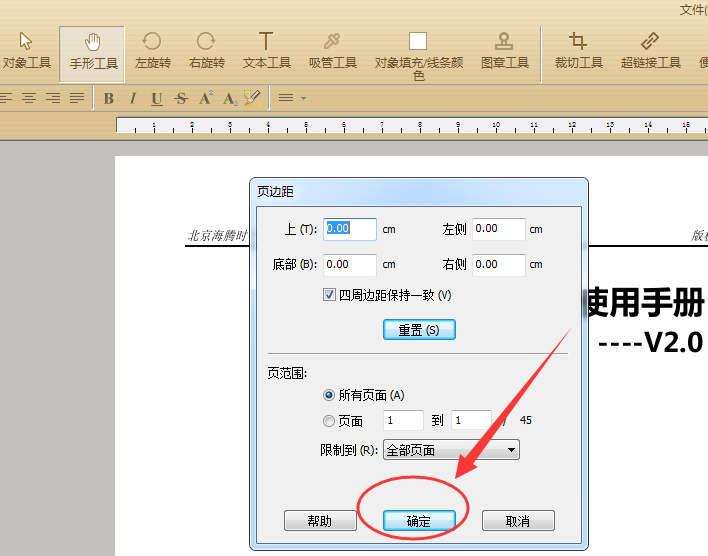Activate the 手形工具 hand tool

92,53
